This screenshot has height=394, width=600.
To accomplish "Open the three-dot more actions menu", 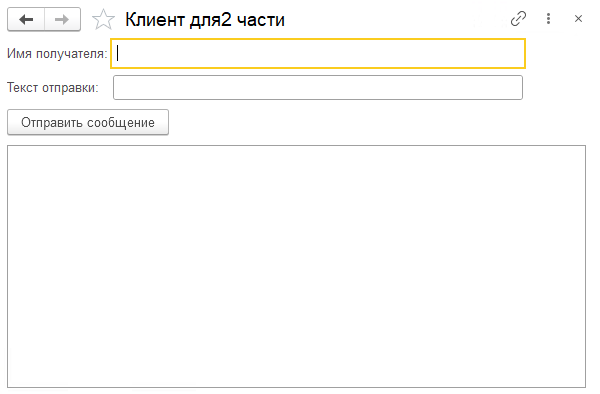I will 548,18.
